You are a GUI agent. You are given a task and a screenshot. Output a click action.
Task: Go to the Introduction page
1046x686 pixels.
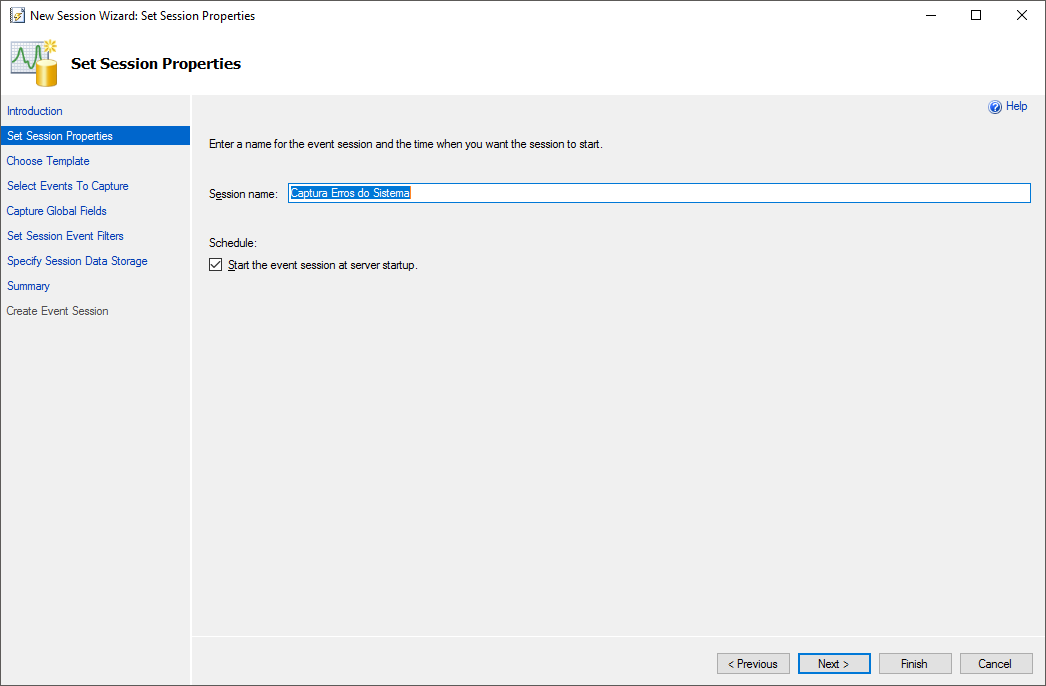[35, 111]
